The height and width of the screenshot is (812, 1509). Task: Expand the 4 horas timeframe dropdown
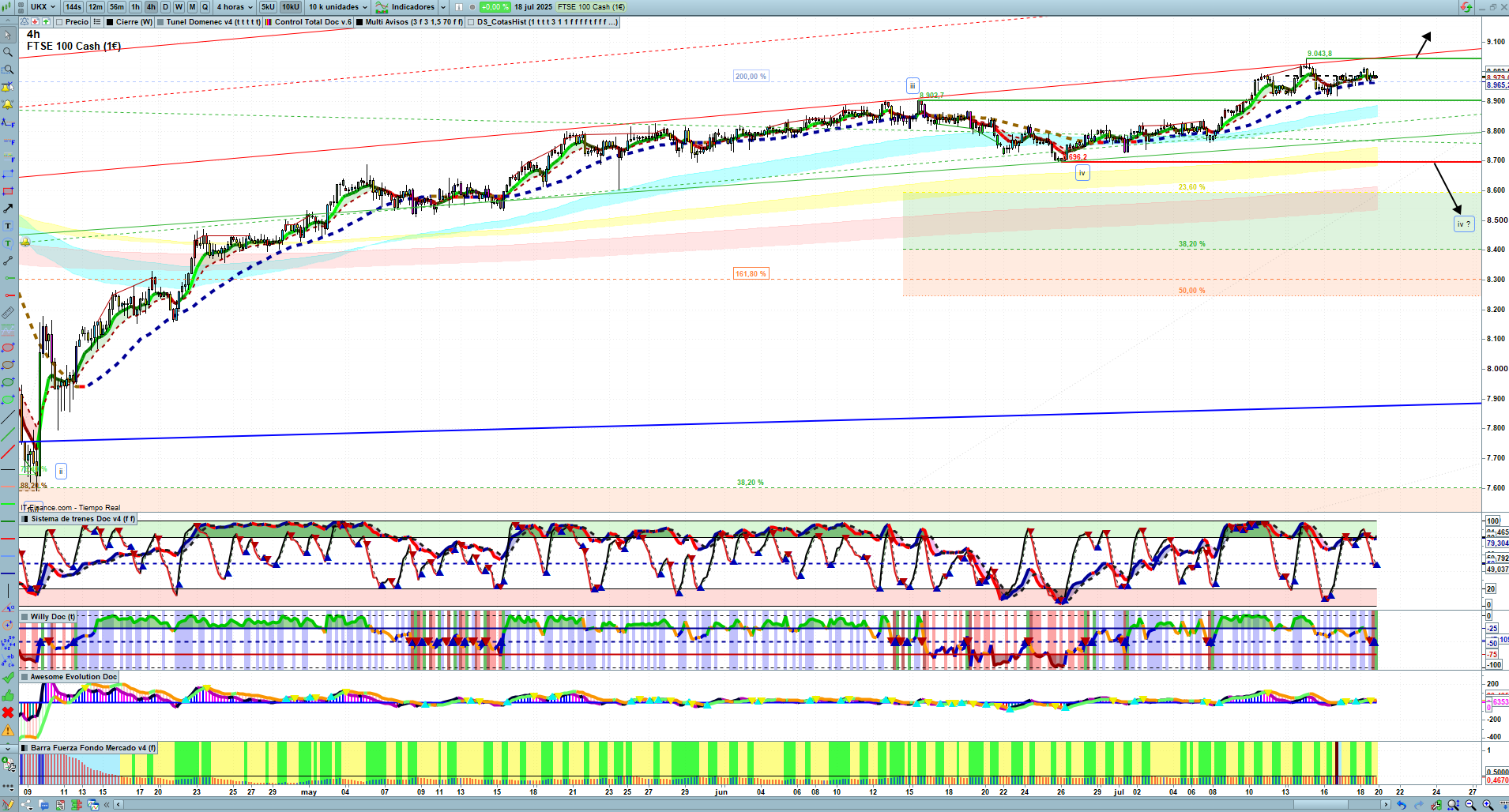tap(235, 7)
